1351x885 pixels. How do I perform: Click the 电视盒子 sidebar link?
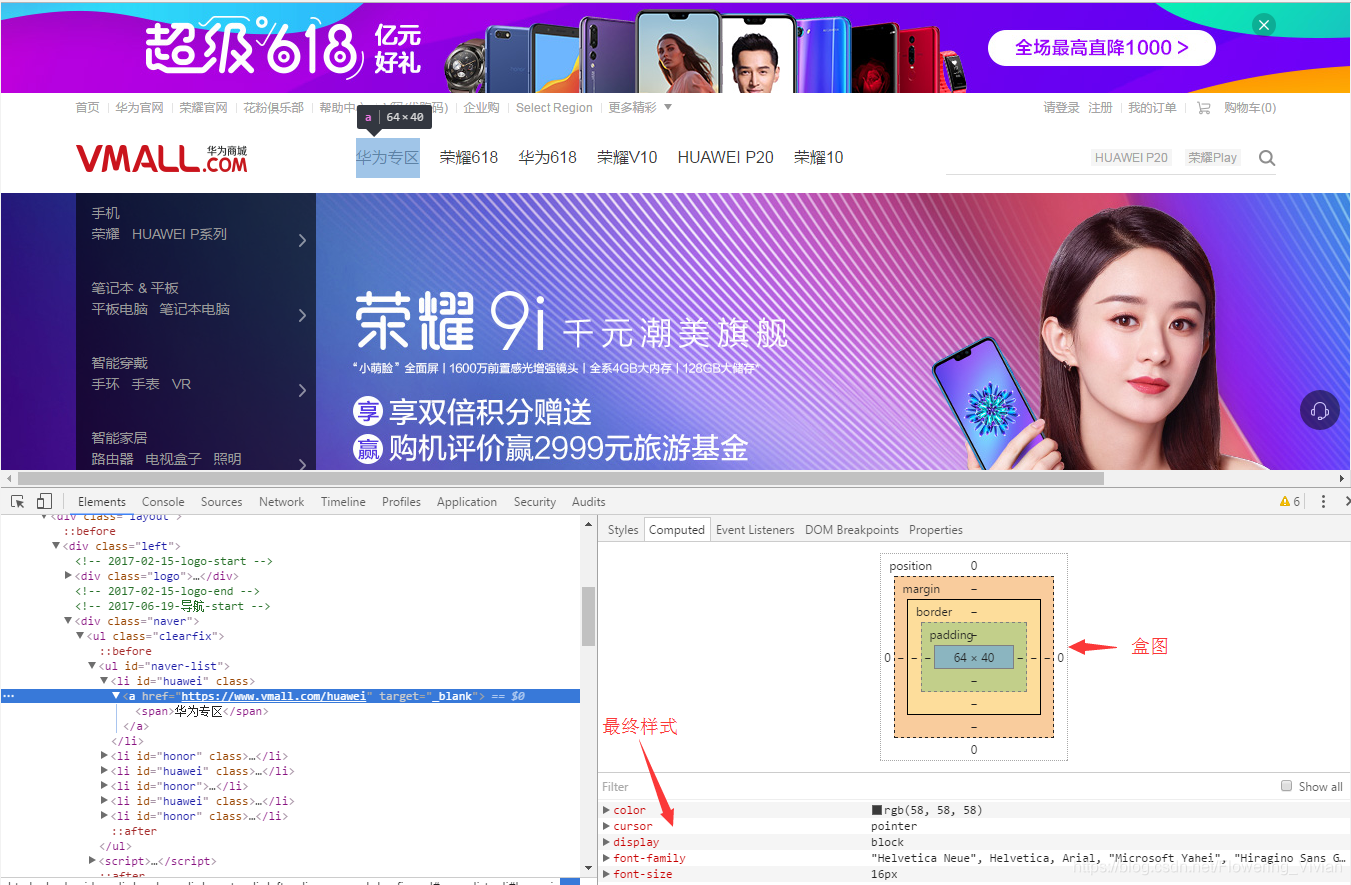[x=174, y=459]
